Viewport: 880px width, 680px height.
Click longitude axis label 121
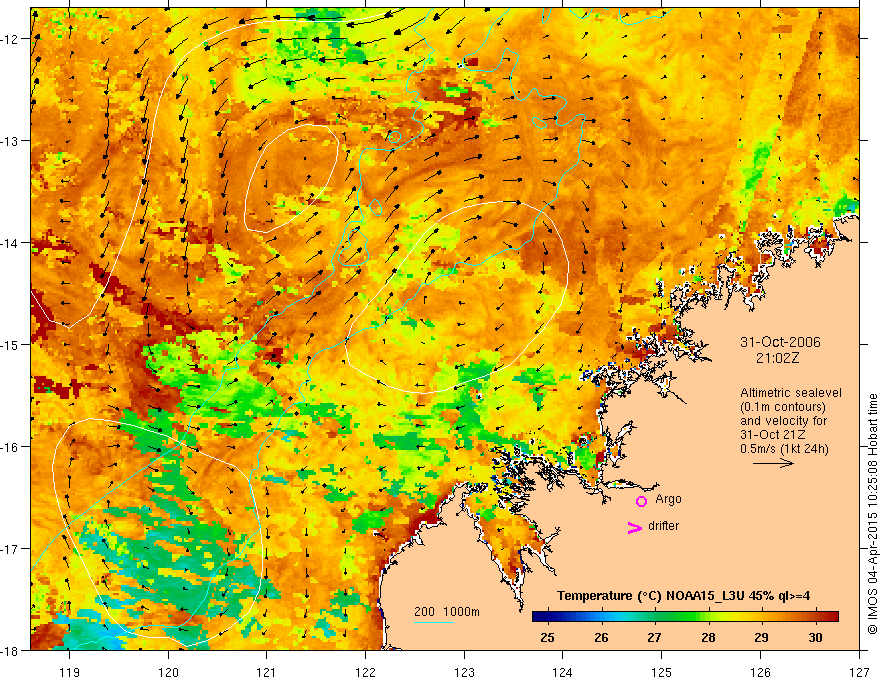[266, 672]
